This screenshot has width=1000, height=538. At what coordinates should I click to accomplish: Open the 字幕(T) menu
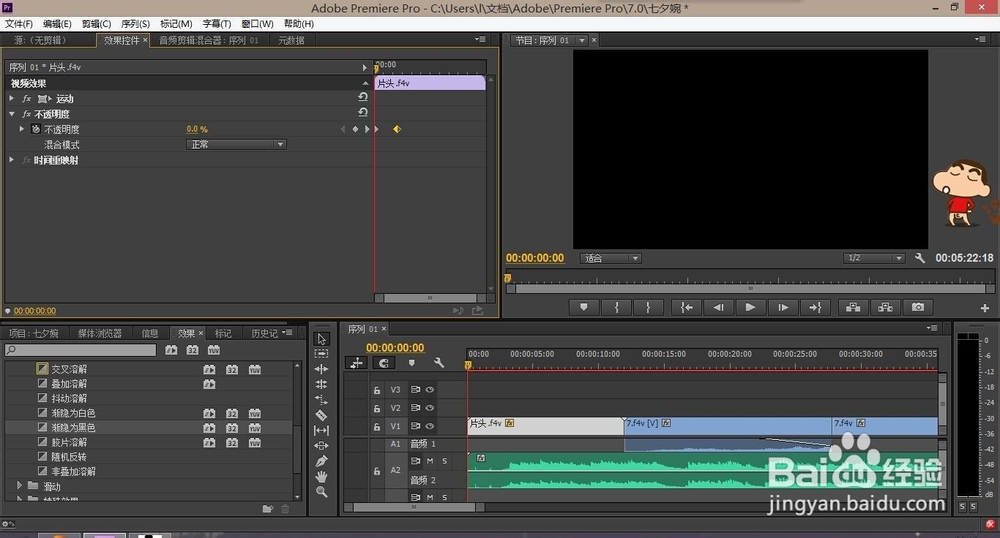coord(217,24)
